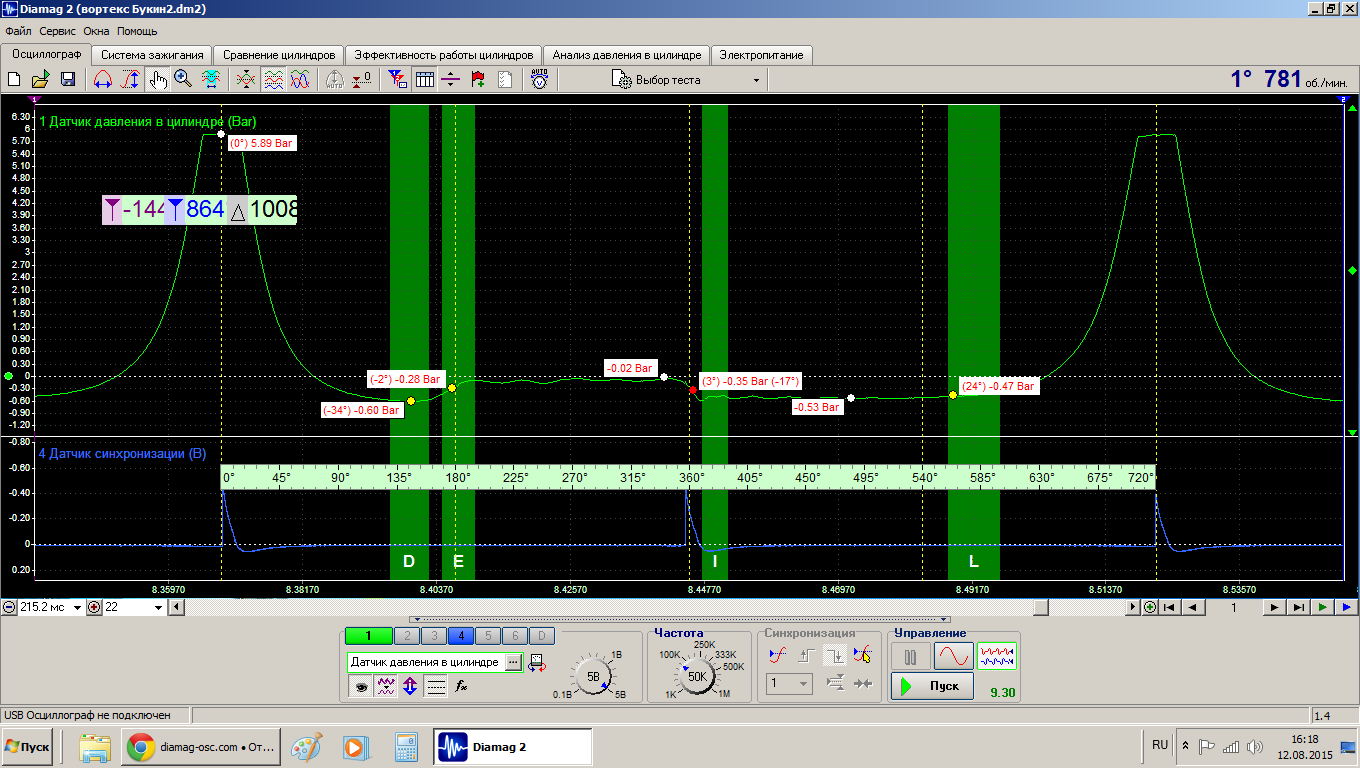Open the Помощь menu

pos(137,31)
